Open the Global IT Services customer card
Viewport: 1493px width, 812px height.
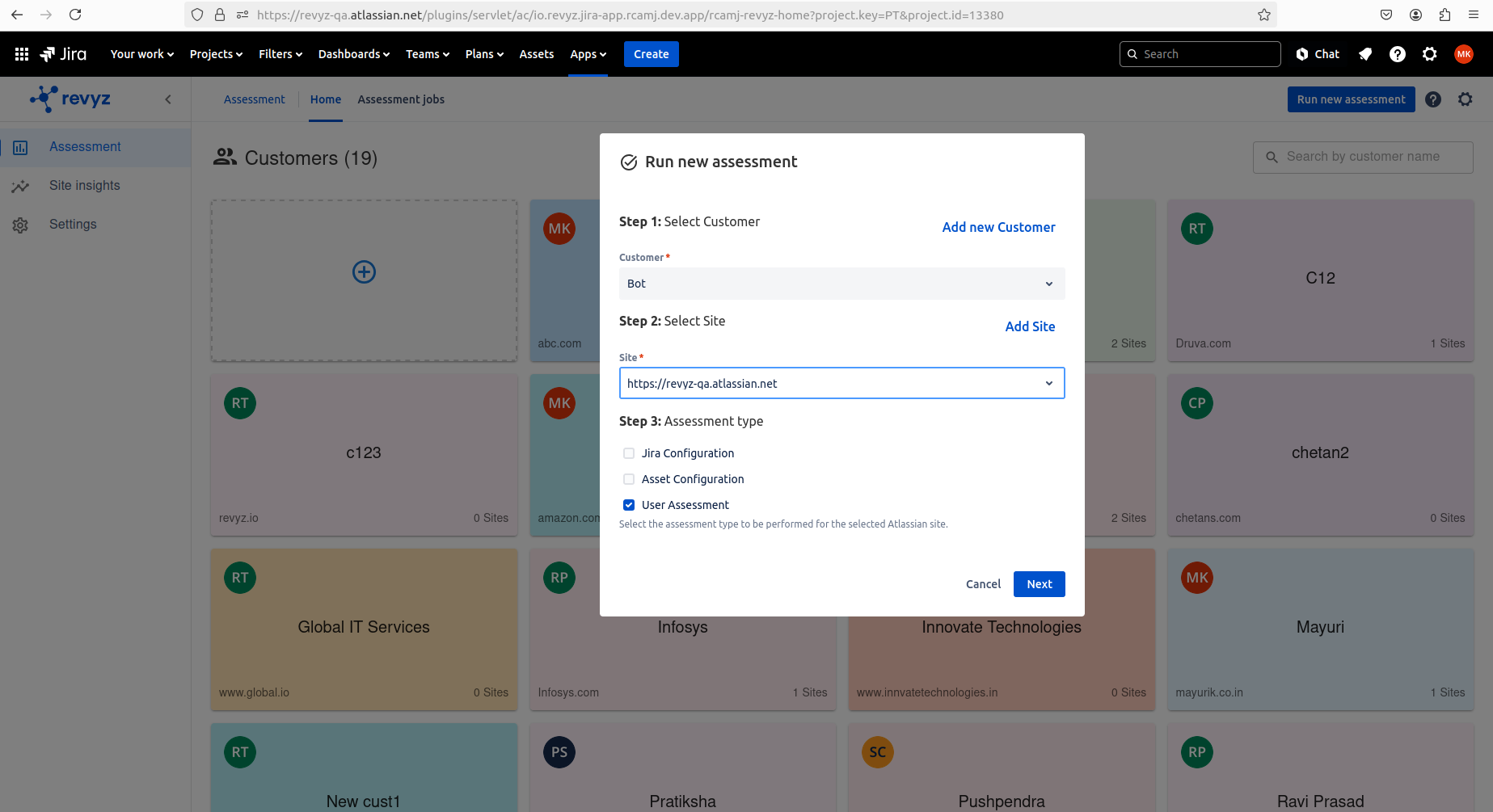(364, 629)
